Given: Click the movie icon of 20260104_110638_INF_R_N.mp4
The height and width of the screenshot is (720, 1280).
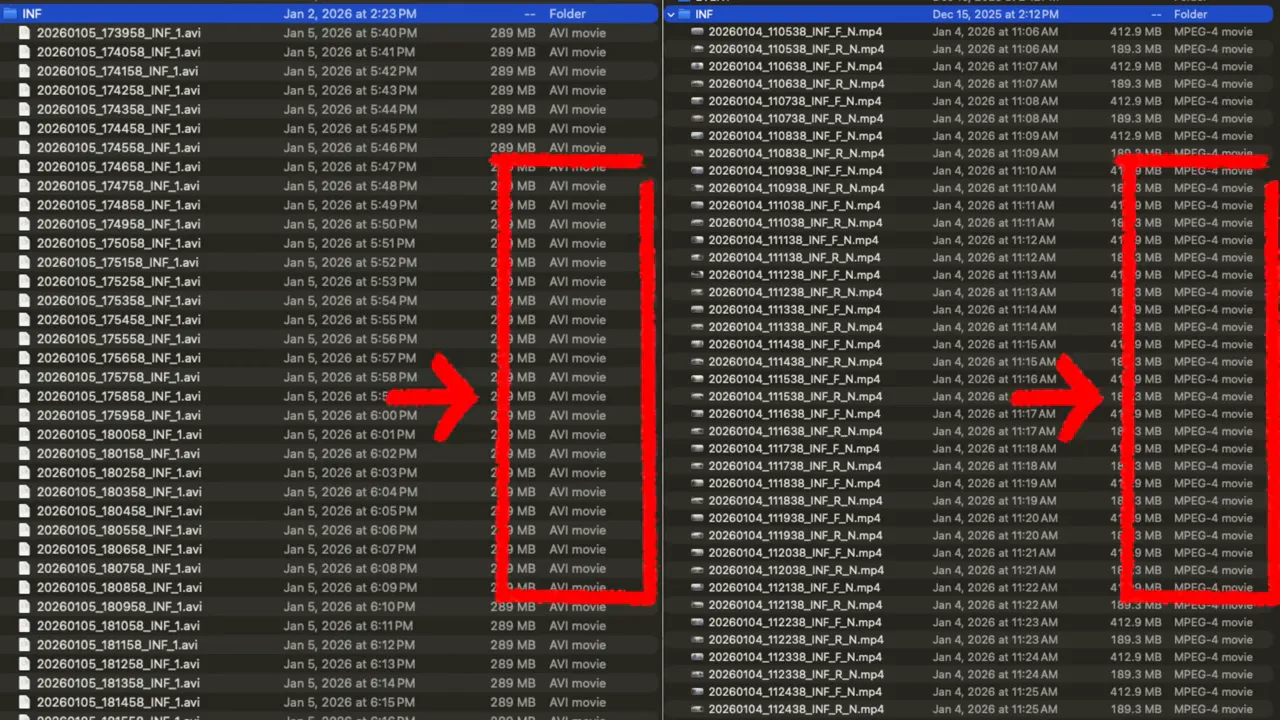Looking at the screenshot, I should (697, 83).
